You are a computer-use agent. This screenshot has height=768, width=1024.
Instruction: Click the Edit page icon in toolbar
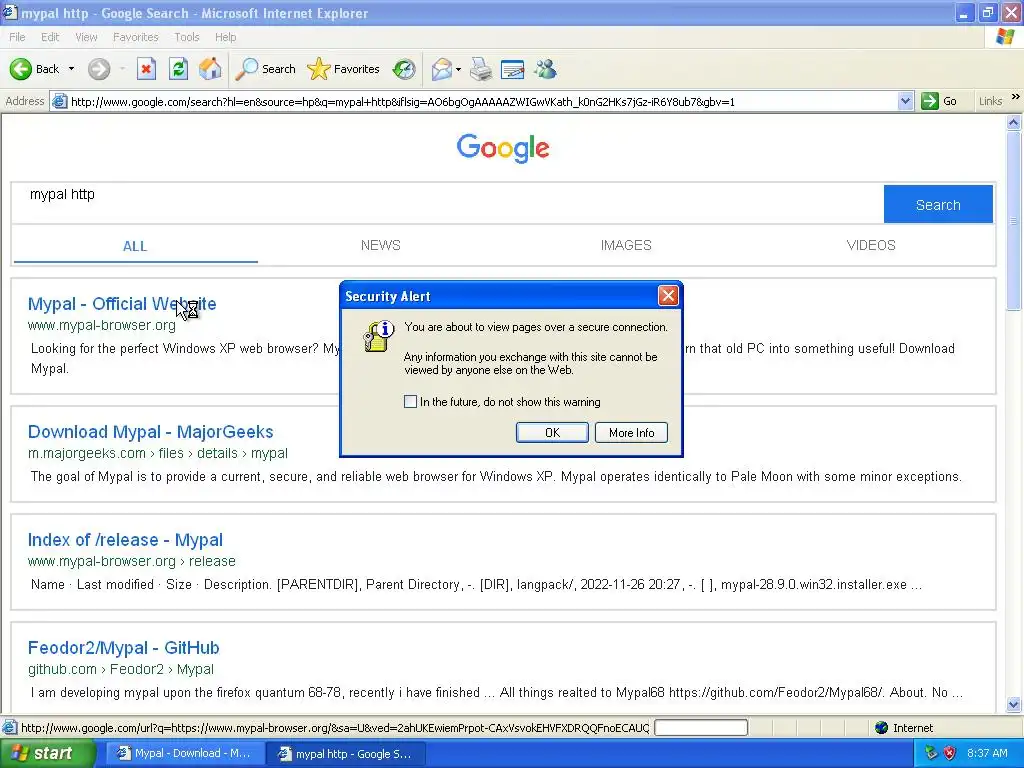513,69
